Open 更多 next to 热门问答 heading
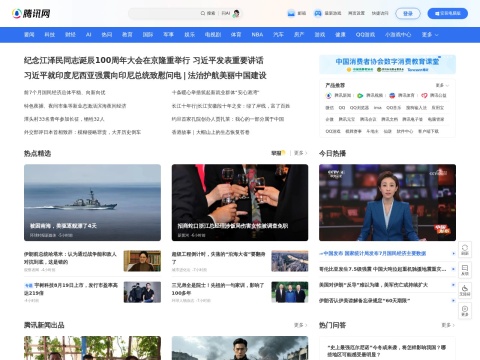The height and width of the screenshot is (360, 480). [448, 325]
